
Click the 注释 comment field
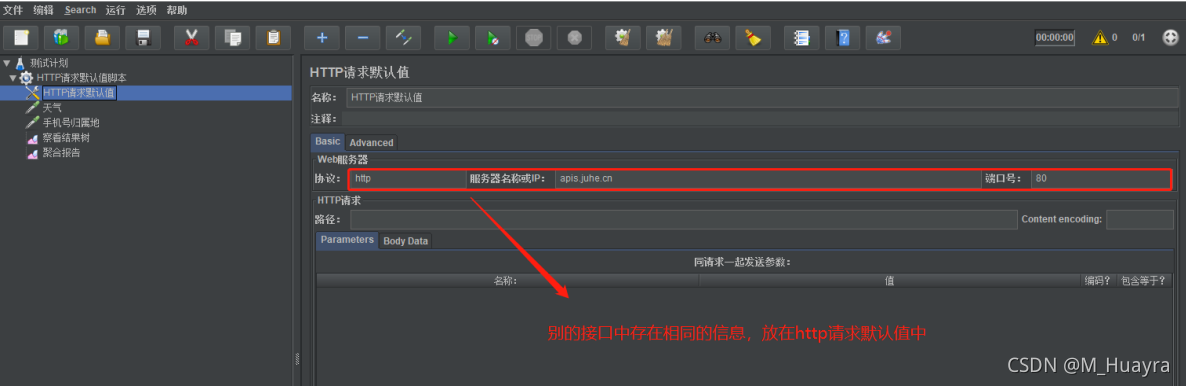pyautogui.click(x=760, y=119)
